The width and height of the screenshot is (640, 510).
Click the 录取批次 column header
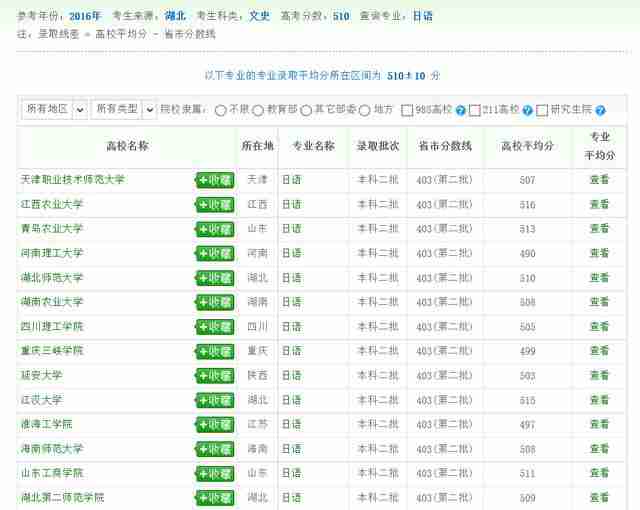click(x=378, y=146)
